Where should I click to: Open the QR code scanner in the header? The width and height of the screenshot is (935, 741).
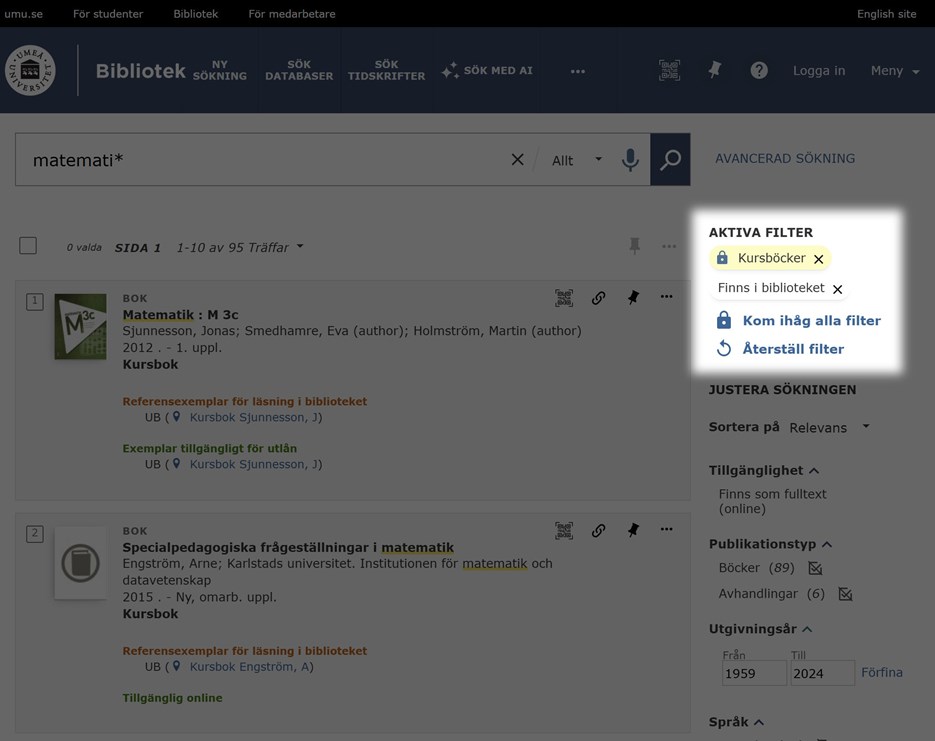coord(669,70)
